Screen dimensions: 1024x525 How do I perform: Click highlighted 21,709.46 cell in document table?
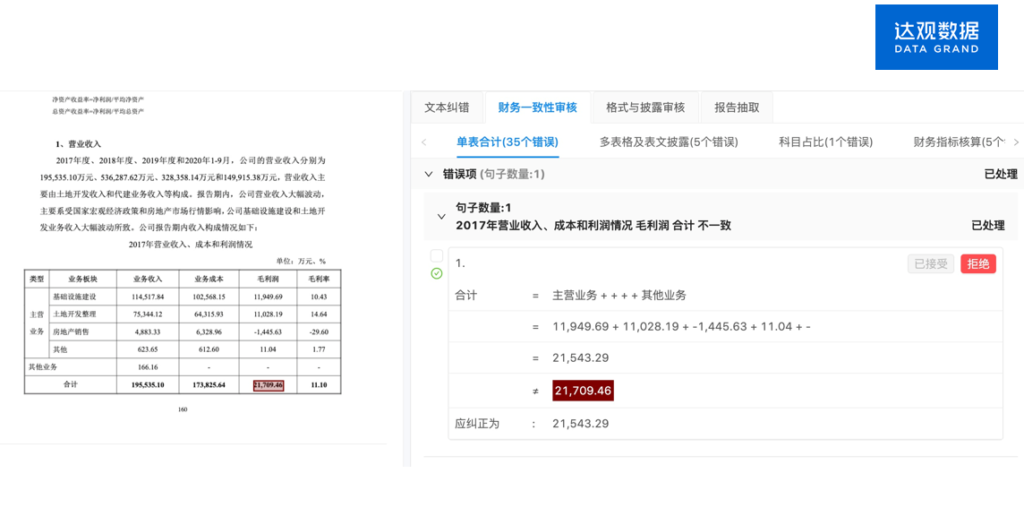coord(269,384)
